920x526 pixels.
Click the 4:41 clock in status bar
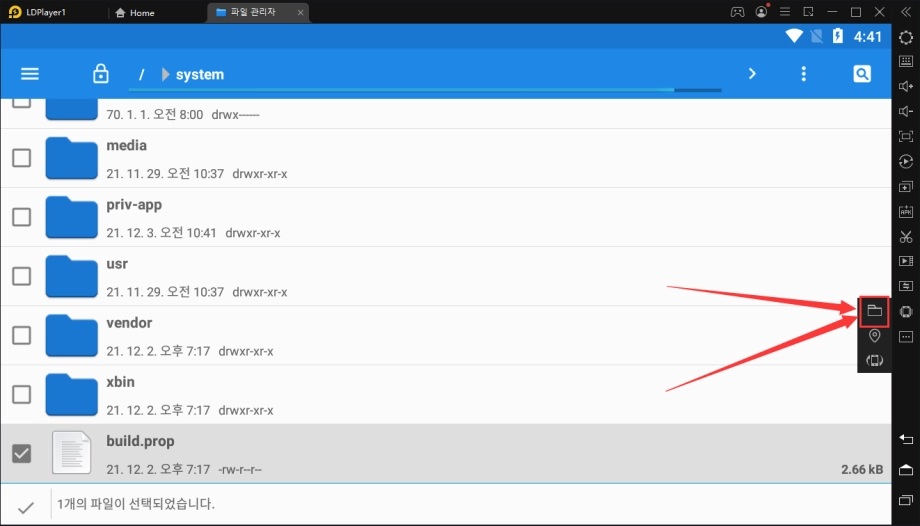click(x=868, y=36)
